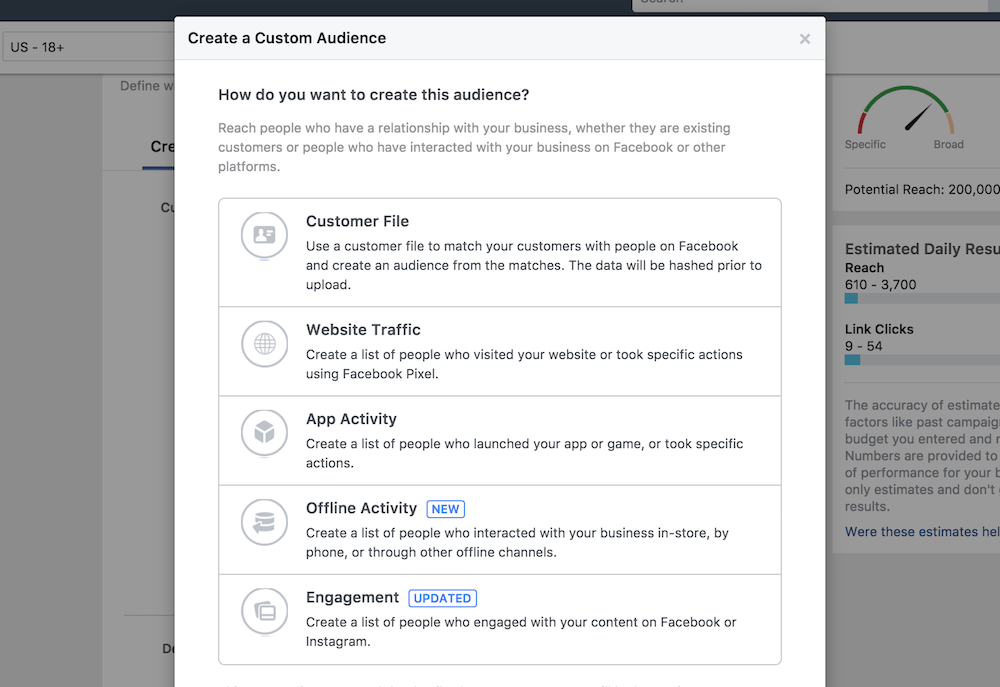Click the Reach estimate bar
This screenshot has height=687, width=1000.
[x=921, y=298]
